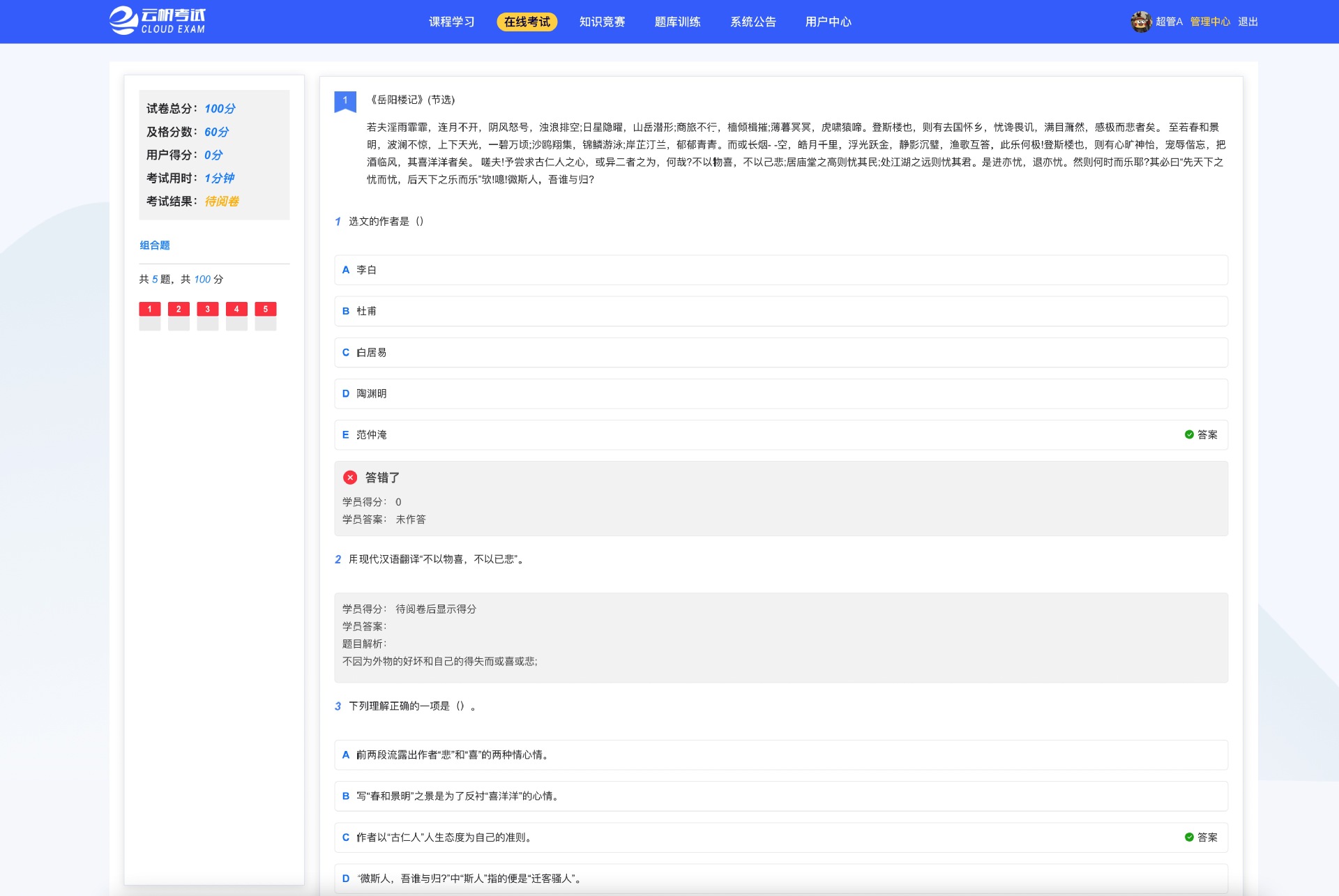The height and width of the screenshot is (896, 1339).
Task: Click 共 5 题 summary line
Action: pyautogui.click(x=181, y=279)
